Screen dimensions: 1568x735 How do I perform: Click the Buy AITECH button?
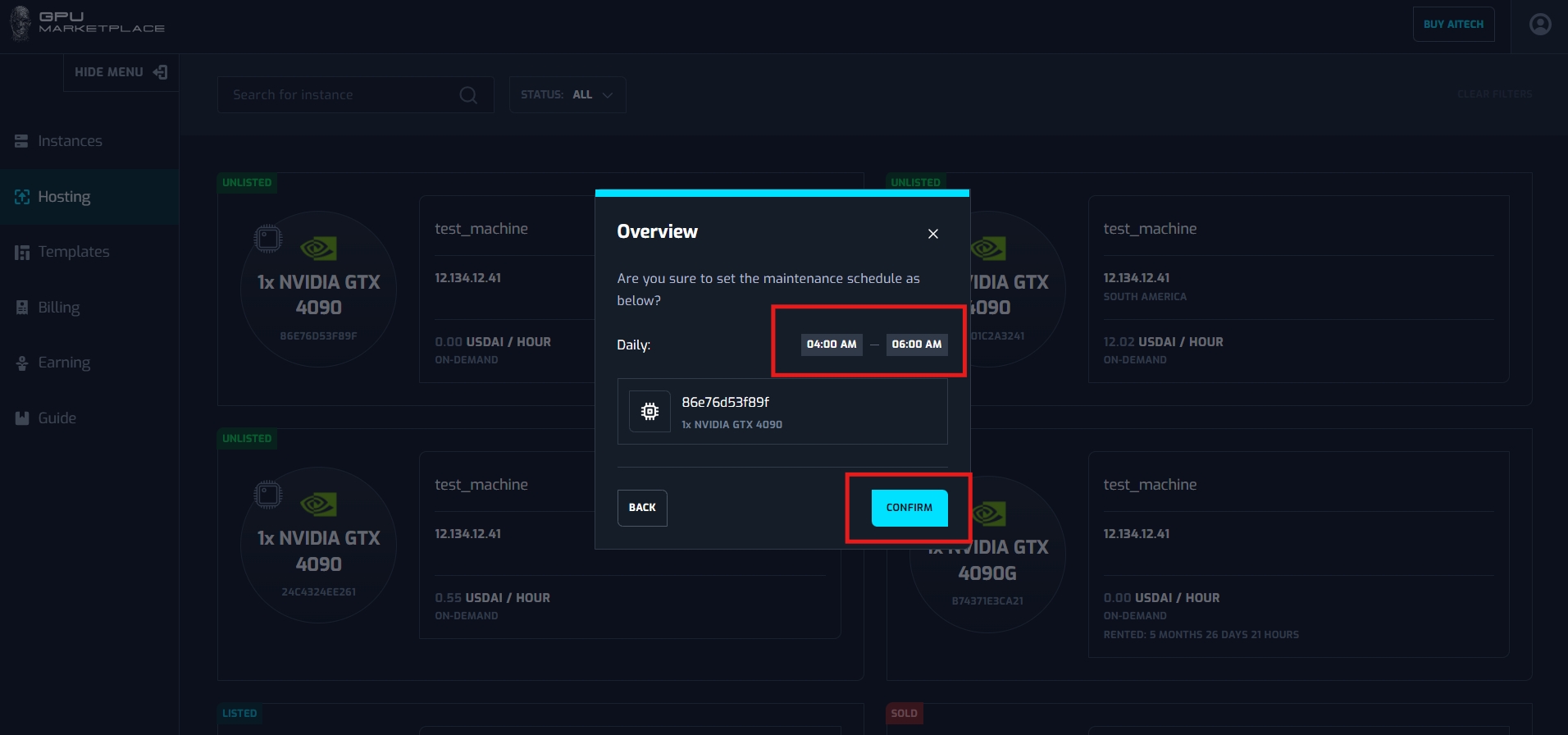tap(1452, 25)
